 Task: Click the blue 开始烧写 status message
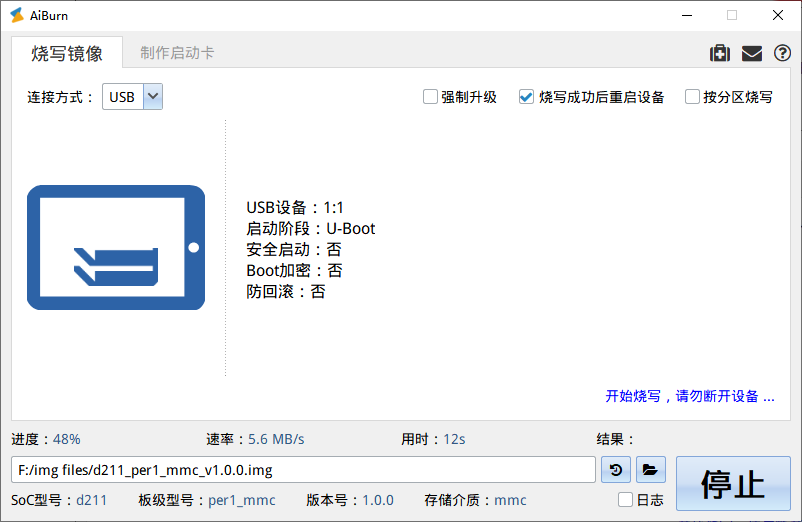[689, 396]
